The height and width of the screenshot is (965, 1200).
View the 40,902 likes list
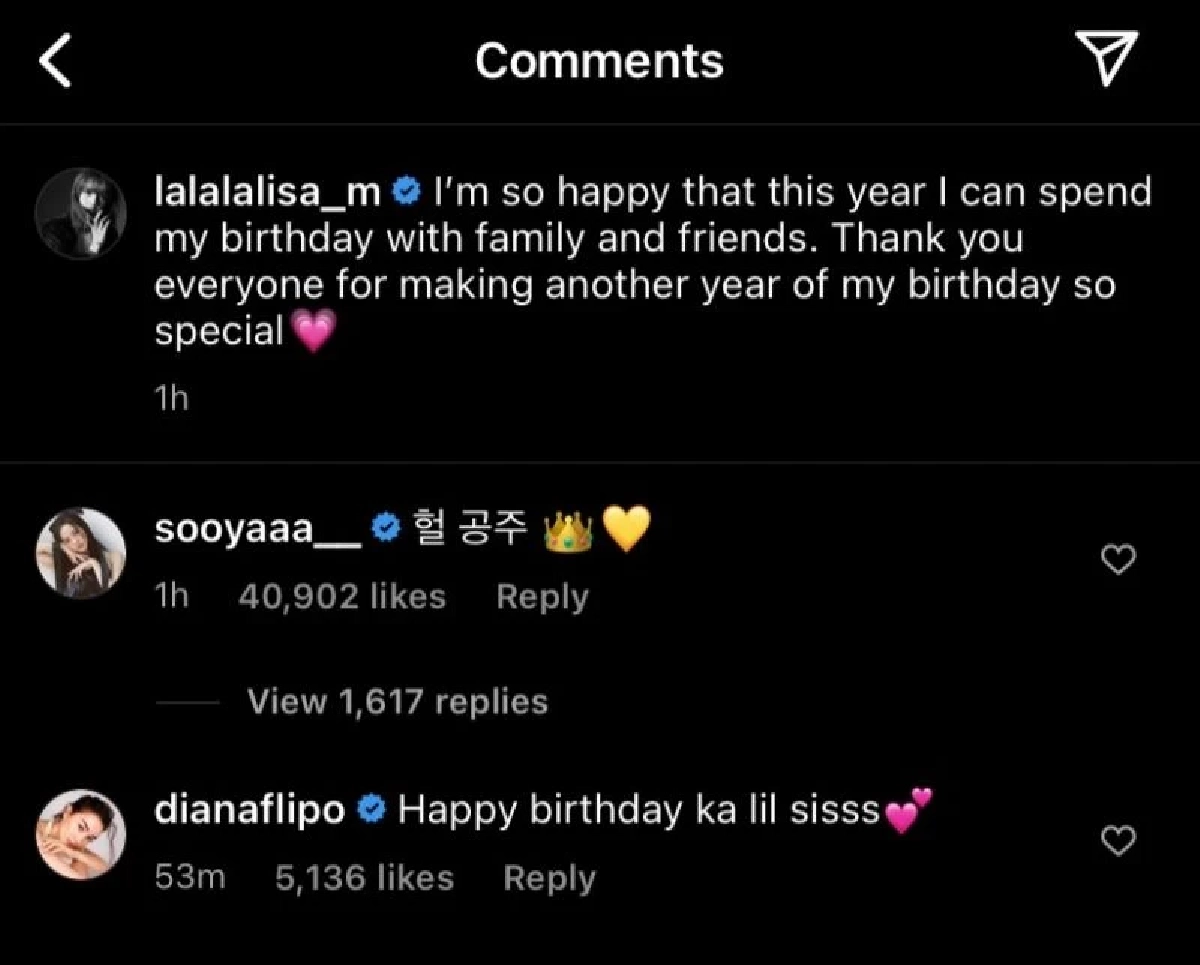[342, 597]
